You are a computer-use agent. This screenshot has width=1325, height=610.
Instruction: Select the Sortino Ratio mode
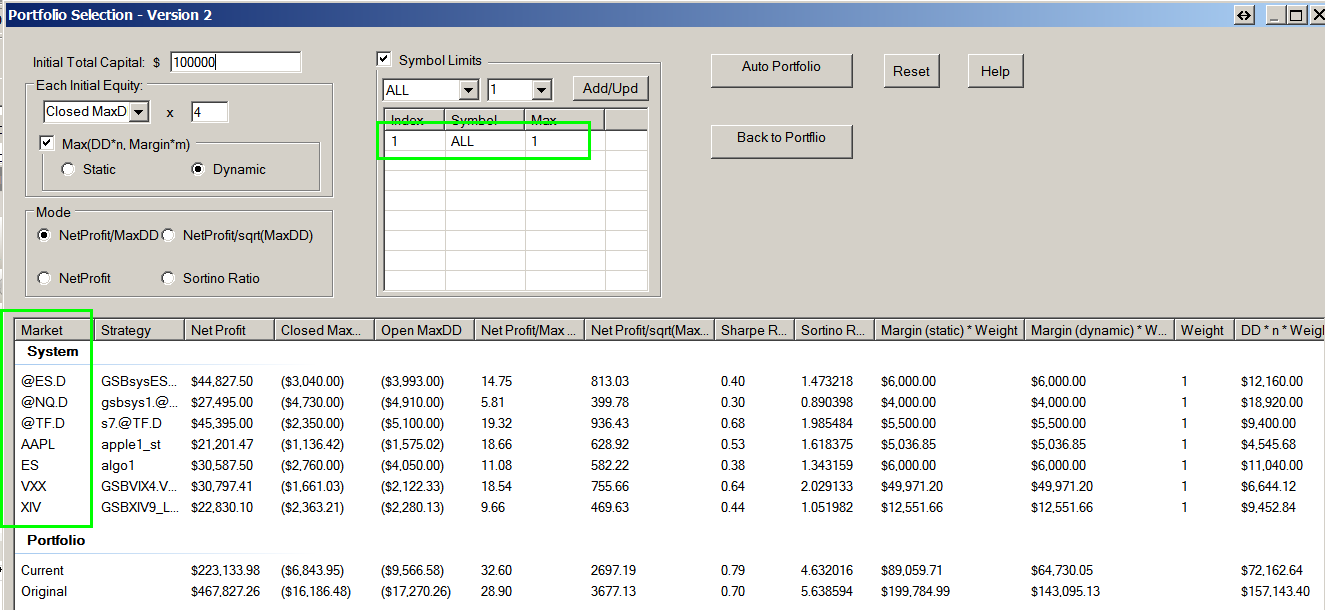(168, 278)
